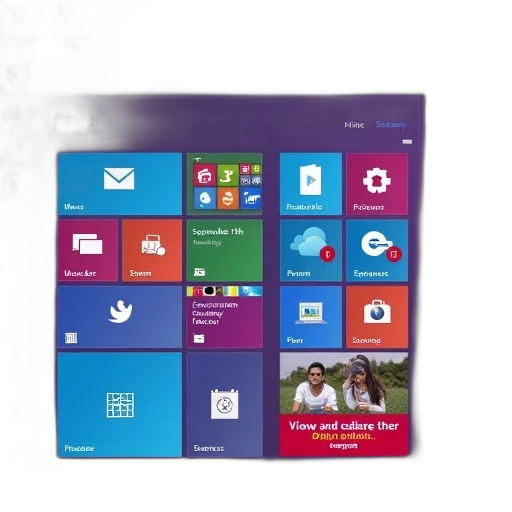Open the Mail tile with envelope icon
Viewport: 512px width, 512px height.
point(120,184)
